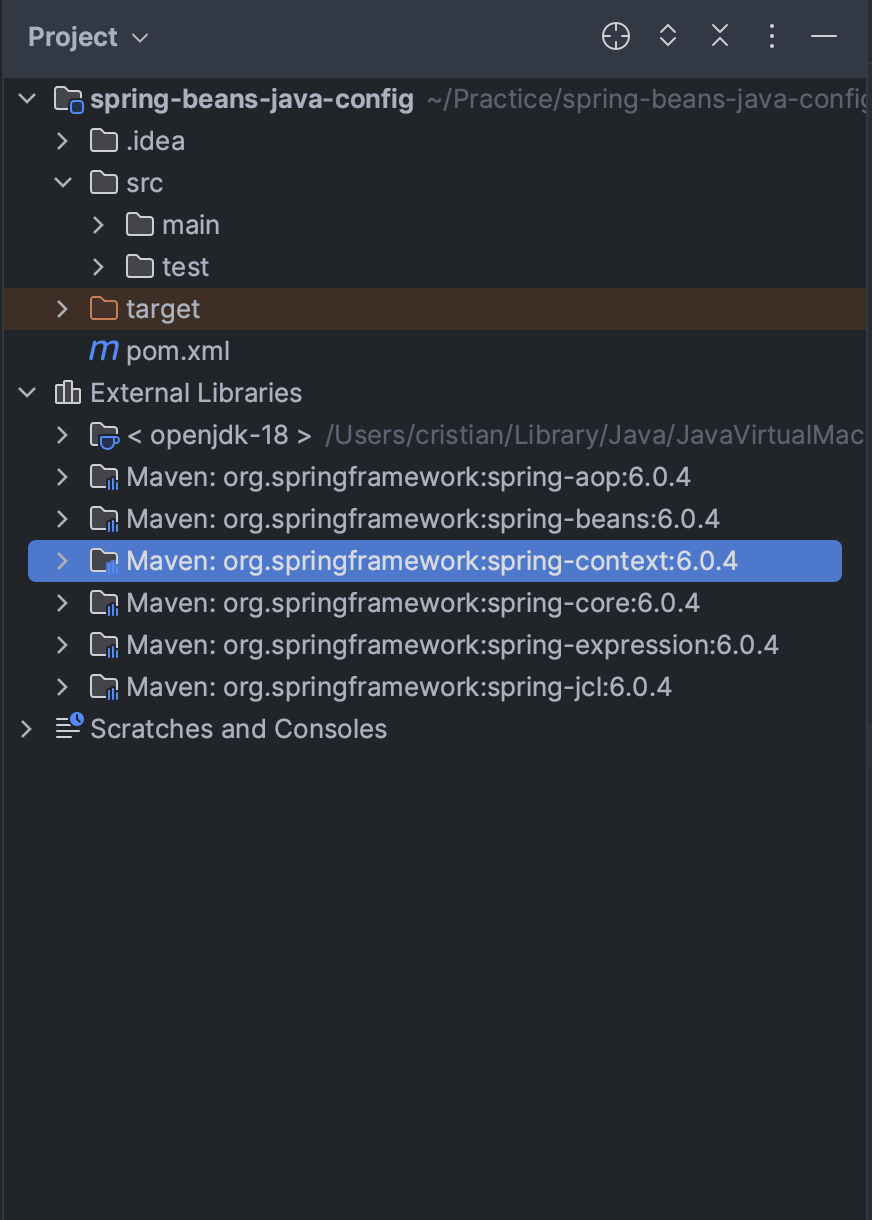Expand the target folder

63,309
